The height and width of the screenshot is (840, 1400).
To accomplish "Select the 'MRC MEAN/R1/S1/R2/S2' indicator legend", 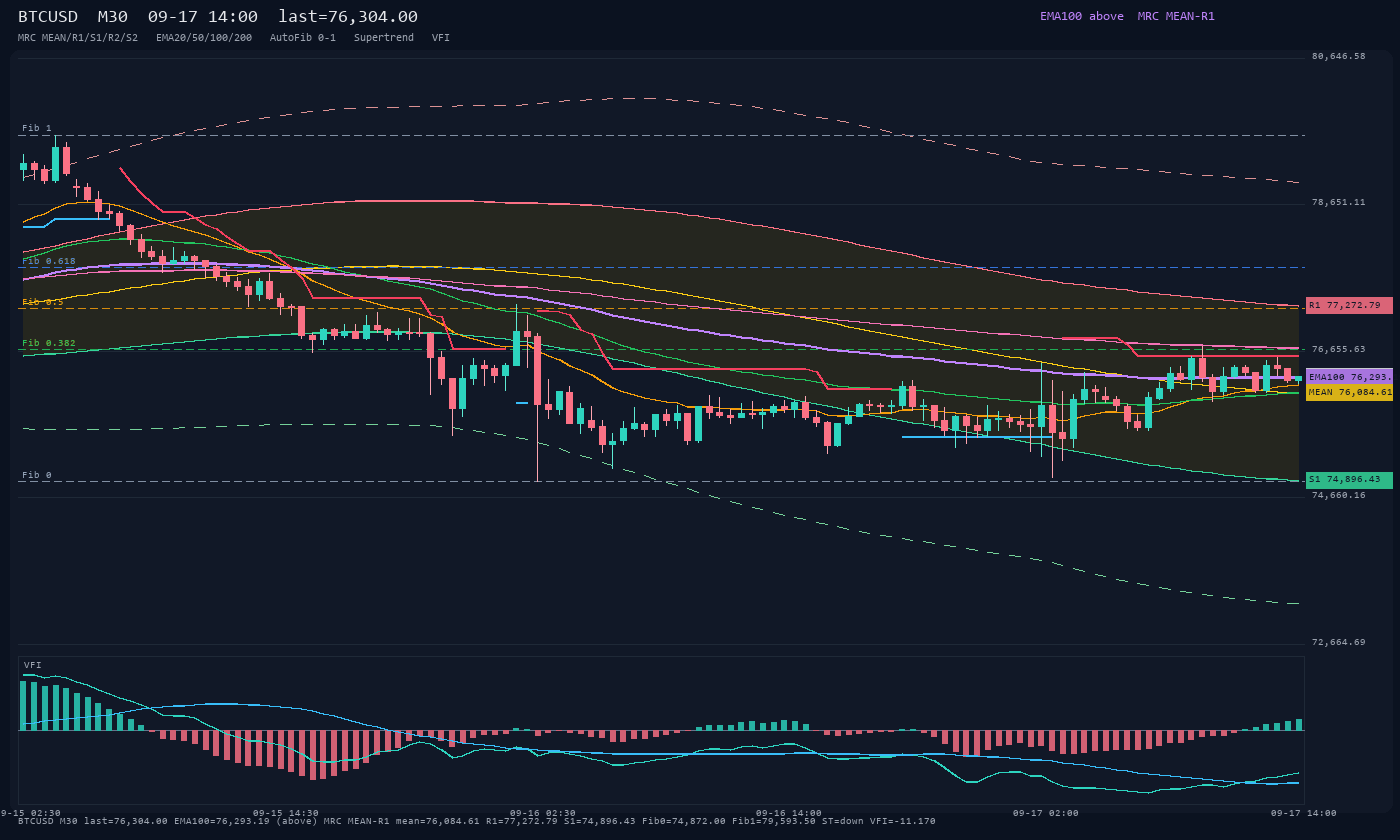I will [78, 37].
